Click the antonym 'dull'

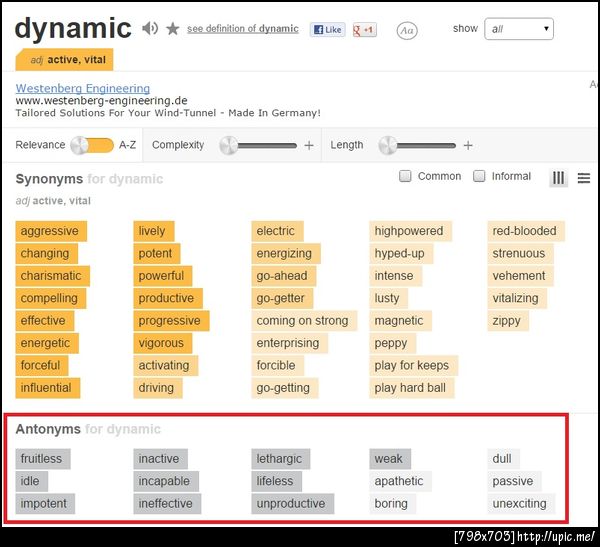click(x=504, y=459)
